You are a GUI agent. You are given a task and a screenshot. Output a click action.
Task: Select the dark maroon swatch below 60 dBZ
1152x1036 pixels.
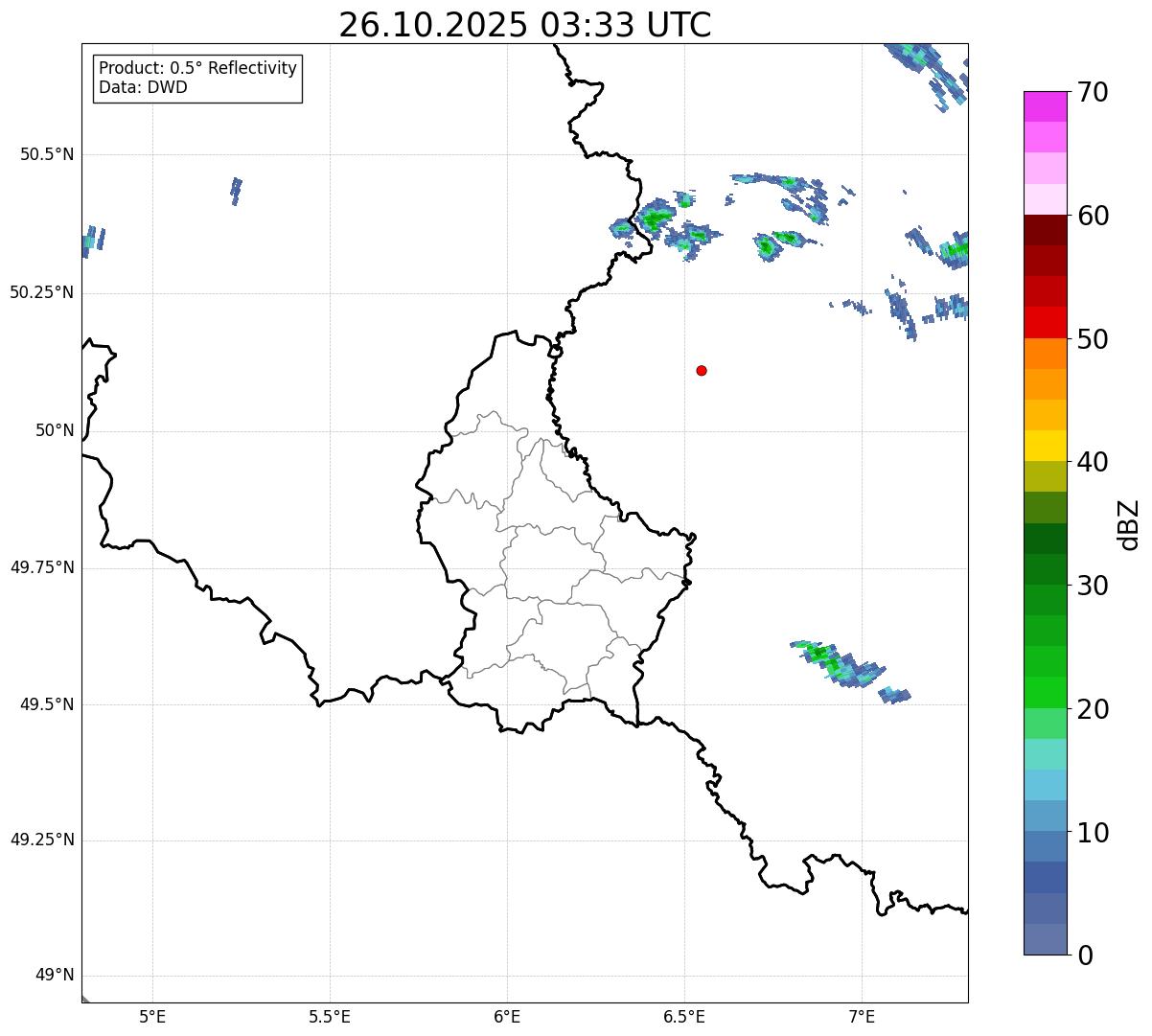pyautogui.click(x=1045, y=230)
